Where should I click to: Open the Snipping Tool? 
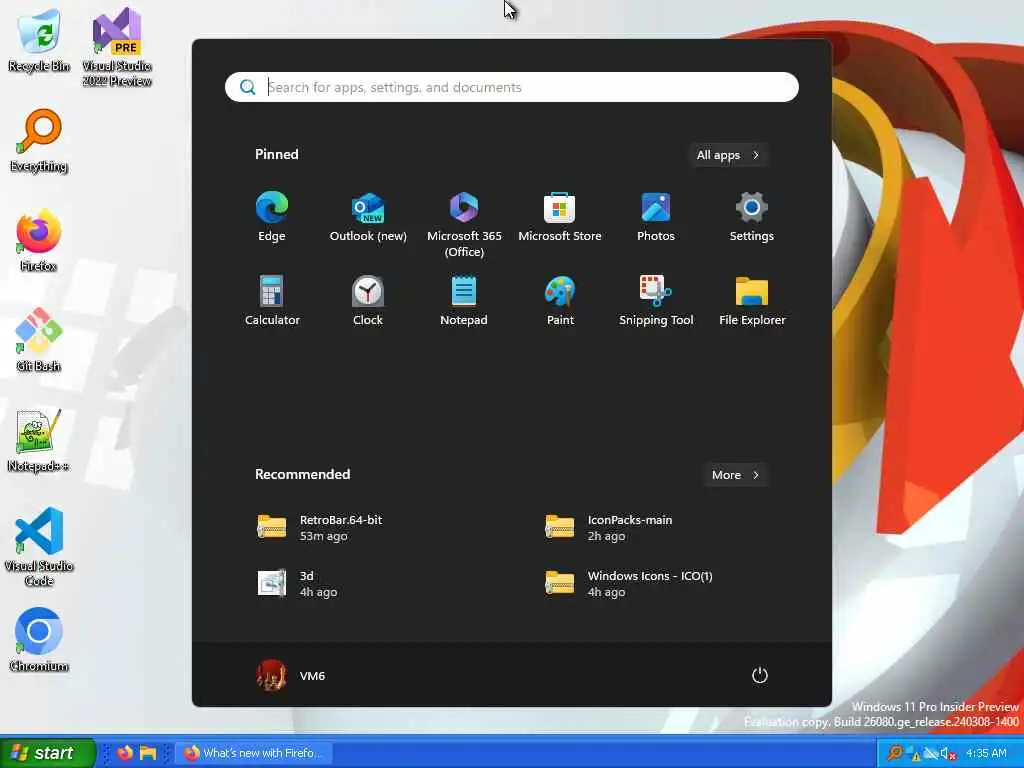pos(656,301)
